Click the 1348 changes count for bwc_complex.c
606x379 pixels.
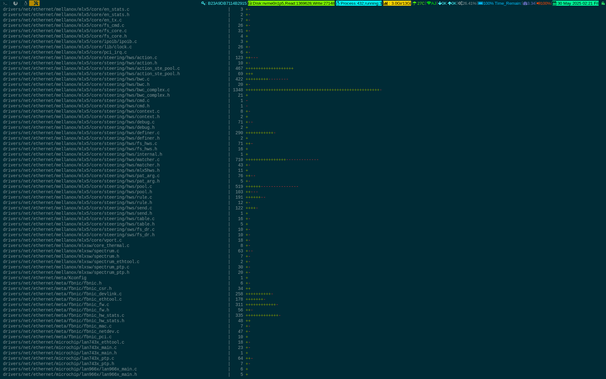click(x=238, y=90)
